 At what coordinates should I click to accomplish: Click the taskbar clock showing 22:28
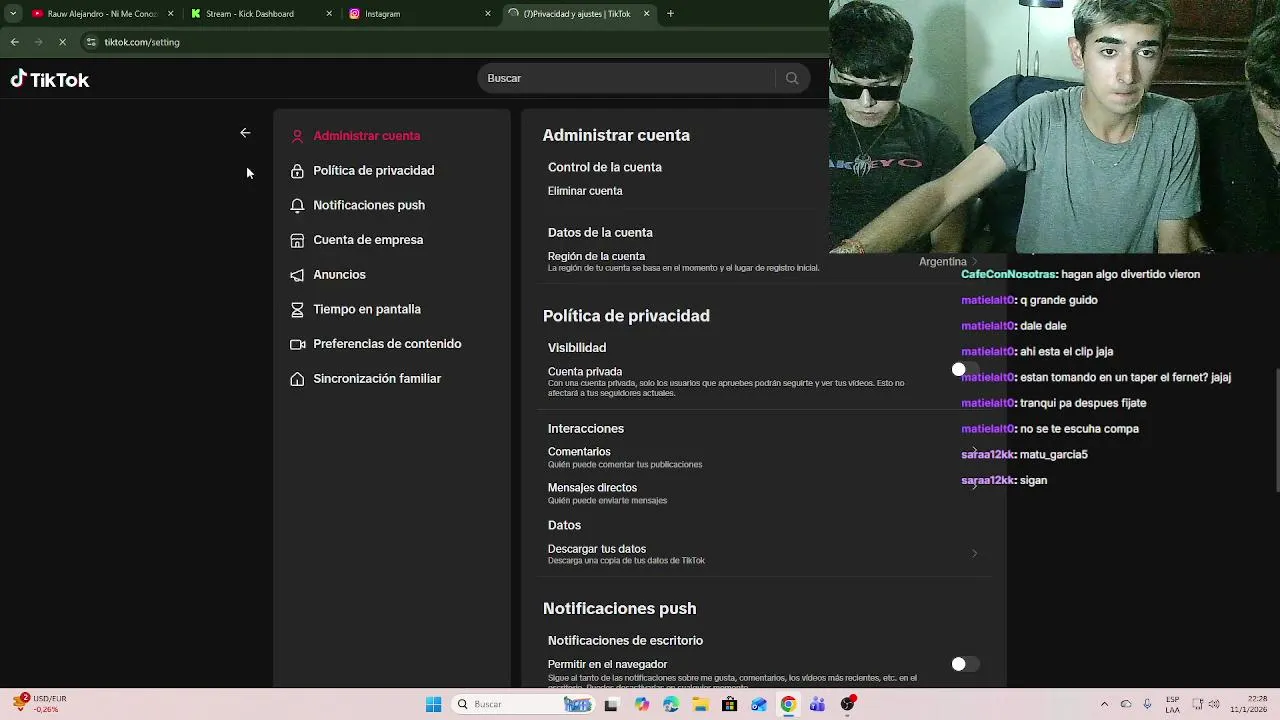(x=1250, y=704)
